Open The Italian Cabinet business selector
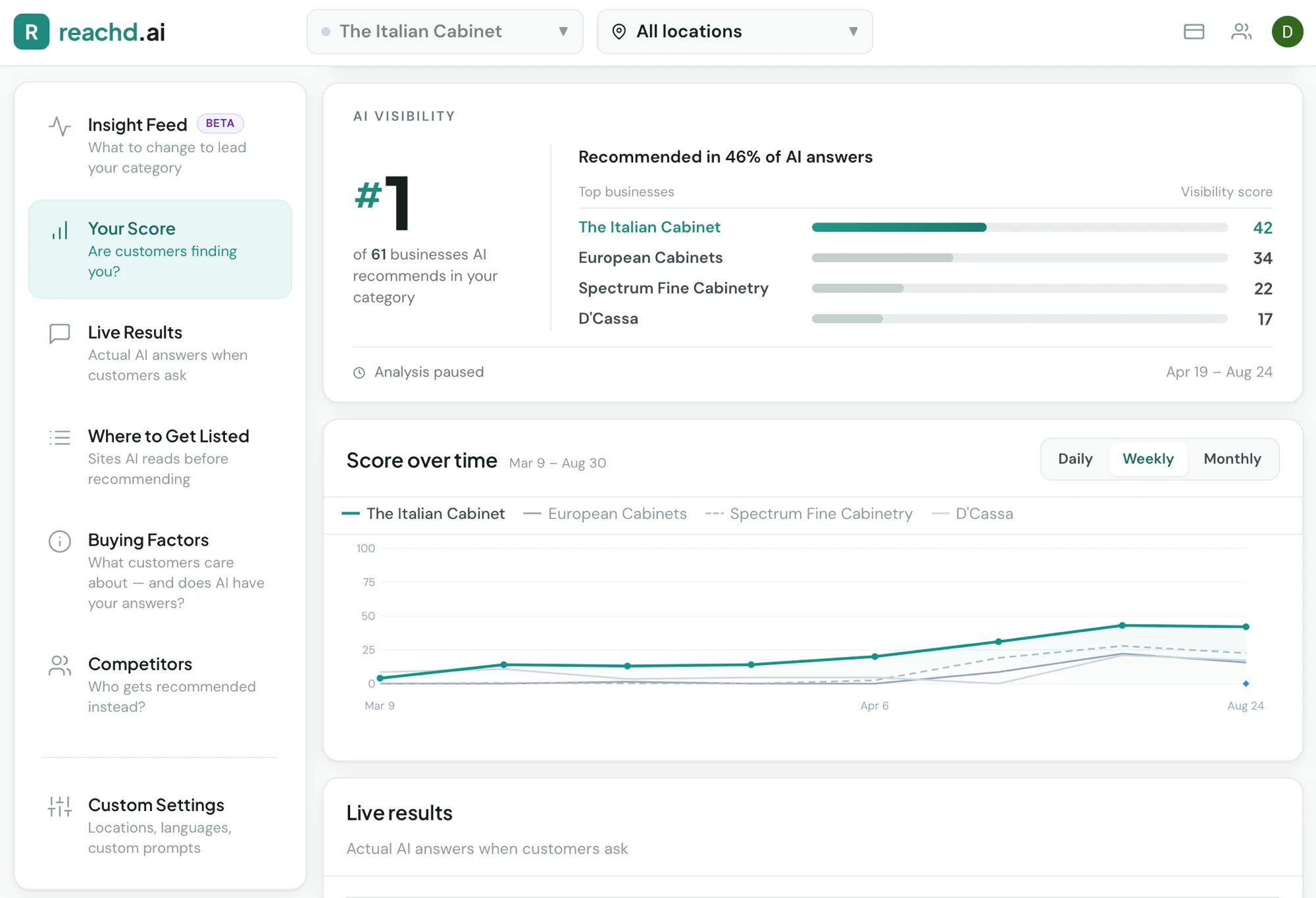The height and width of the screenshot is (898, 1316). coord(445,32)
